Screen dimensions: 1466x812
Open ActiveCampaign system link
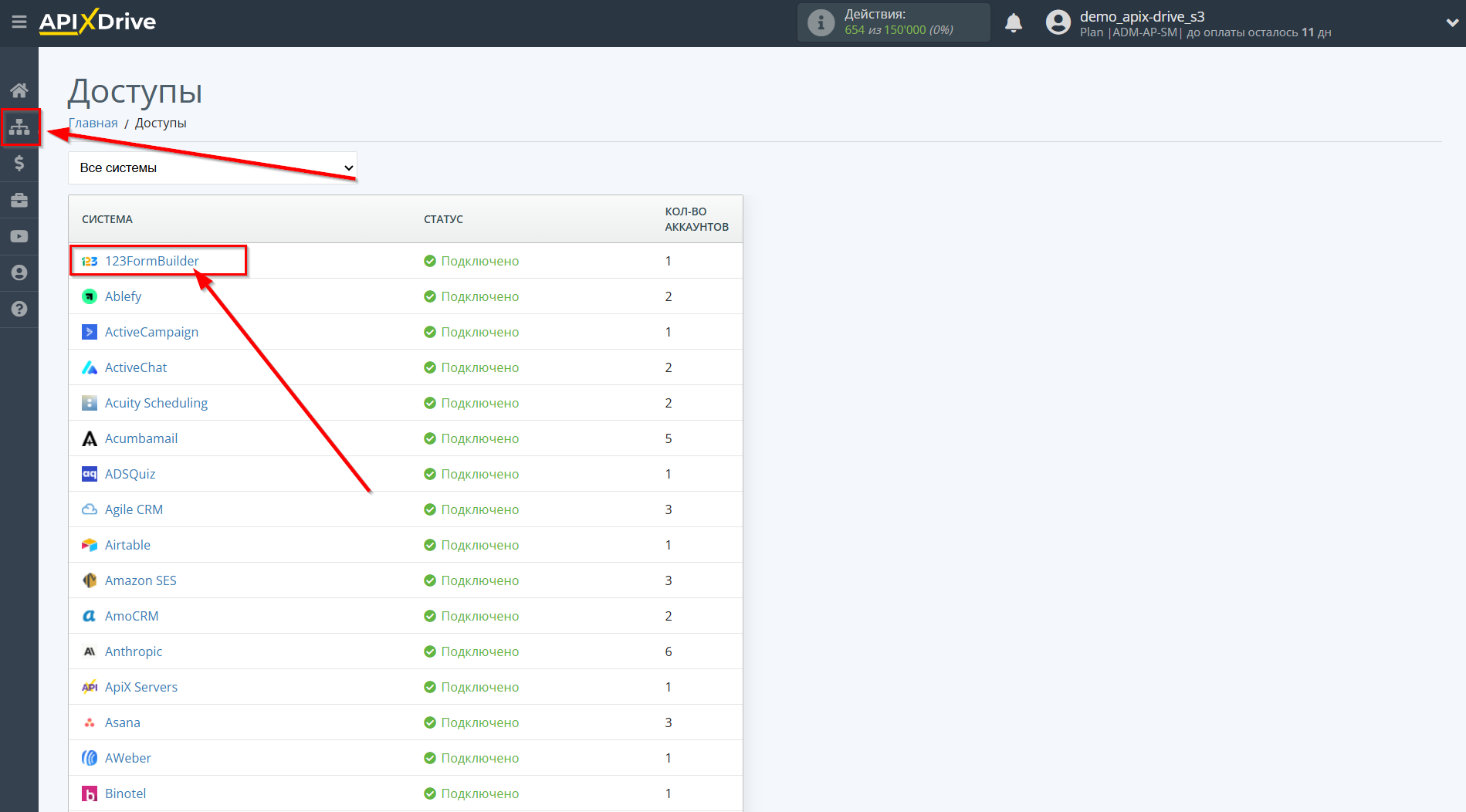(151, 332)
